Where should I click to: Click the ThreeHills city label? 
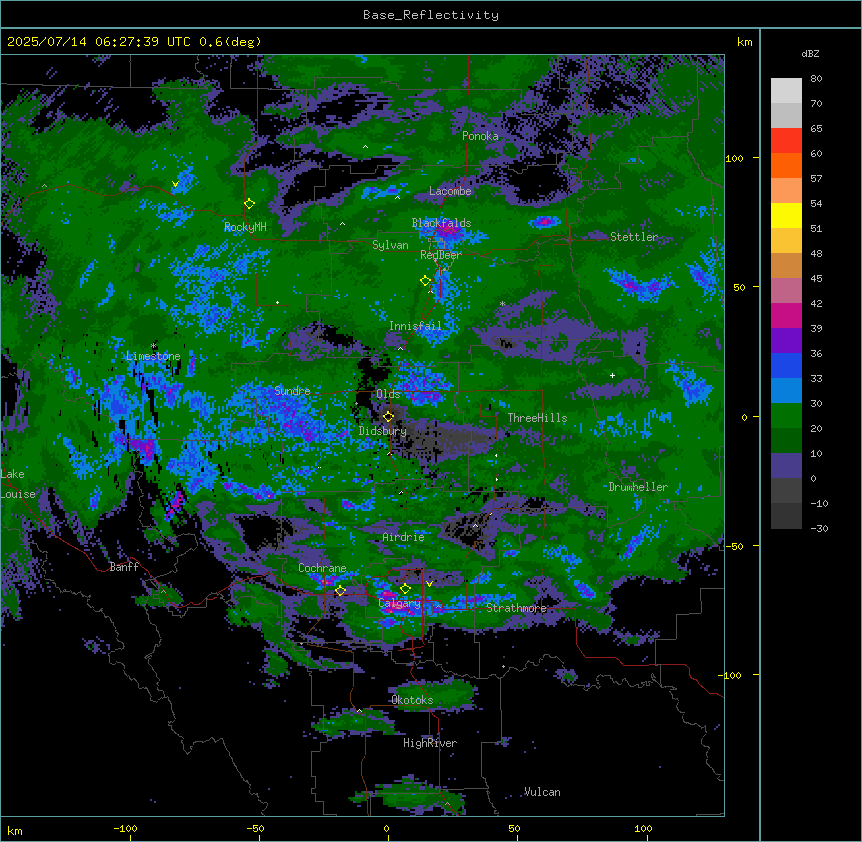[537, 418]
